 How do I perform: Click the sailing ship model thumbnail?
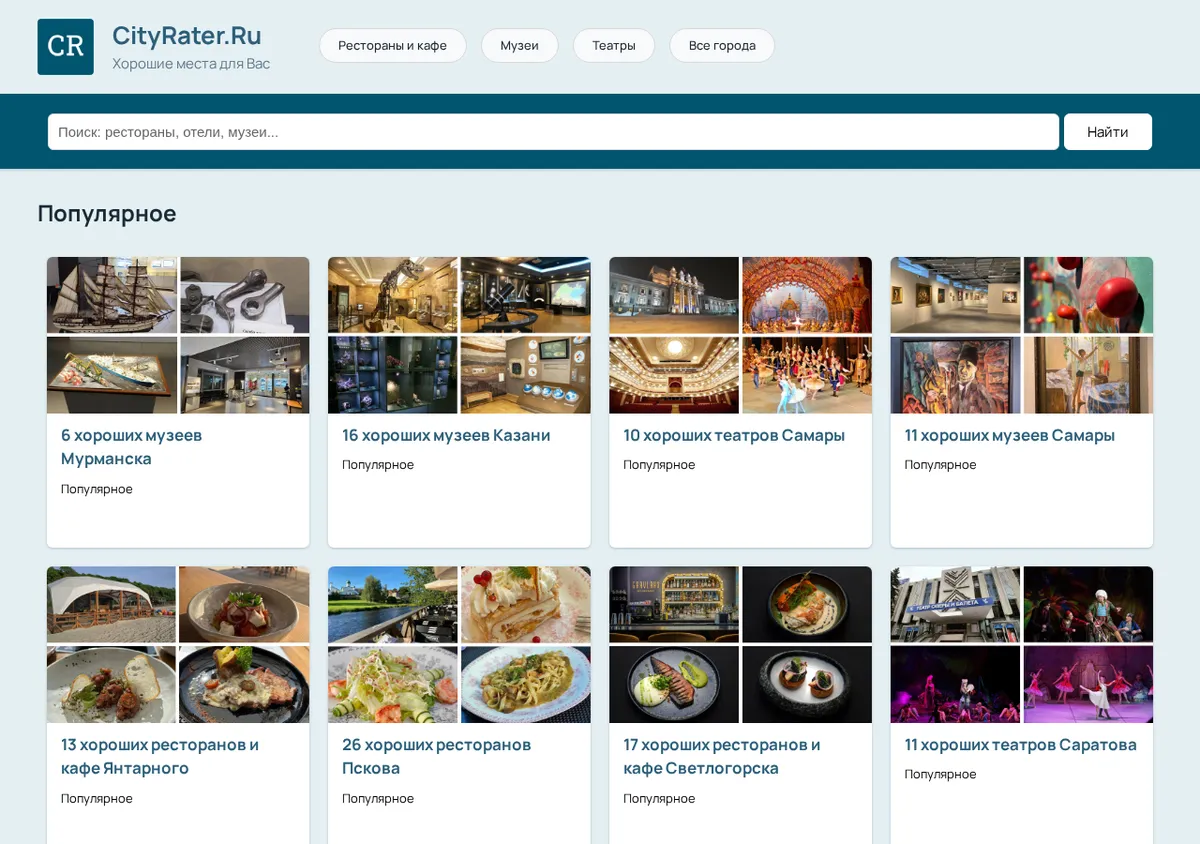pyautogui.click(x=112, y=295)
